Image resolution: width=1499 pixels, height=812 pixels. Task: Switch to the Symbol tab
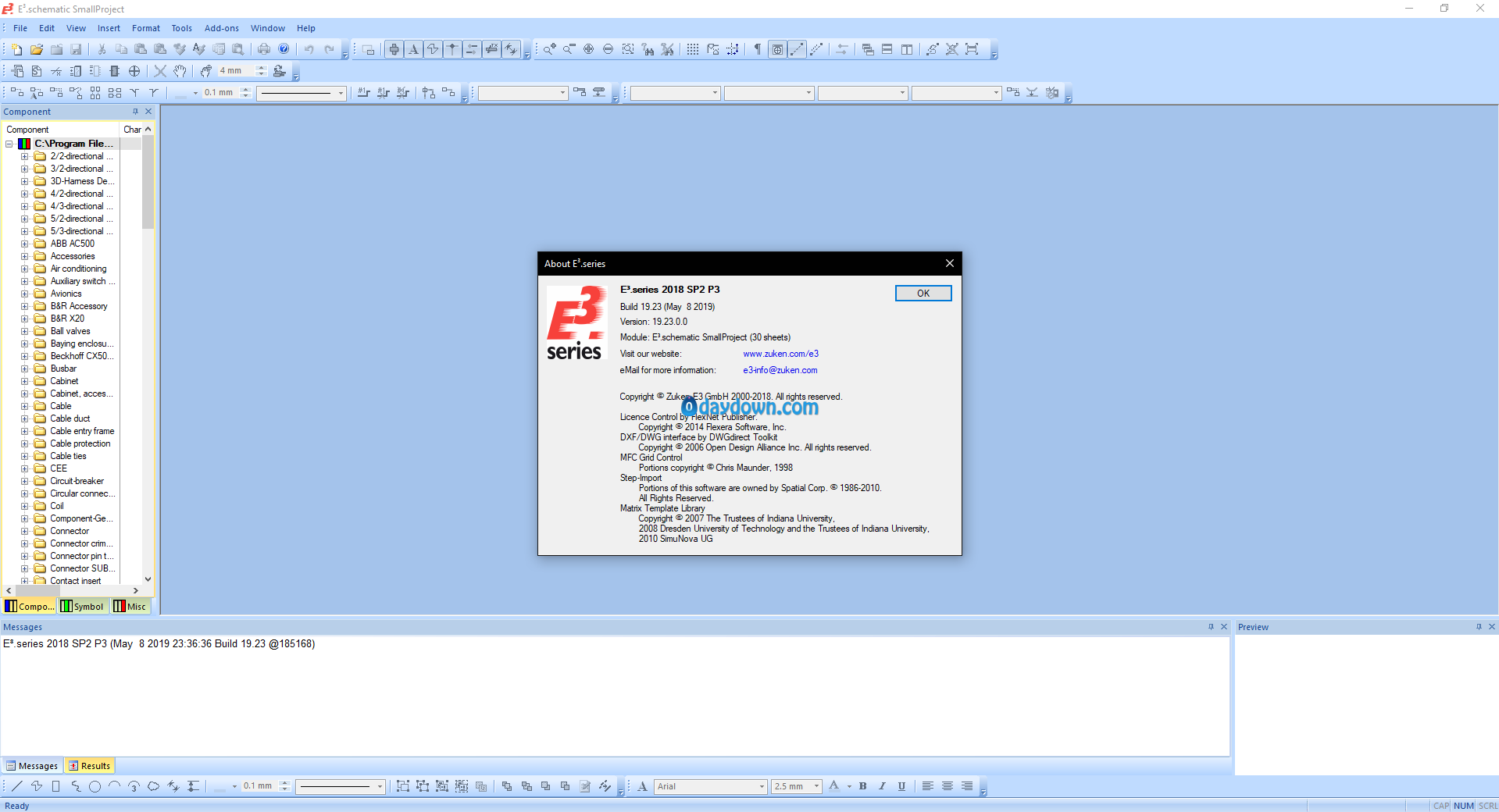(83, 607)
